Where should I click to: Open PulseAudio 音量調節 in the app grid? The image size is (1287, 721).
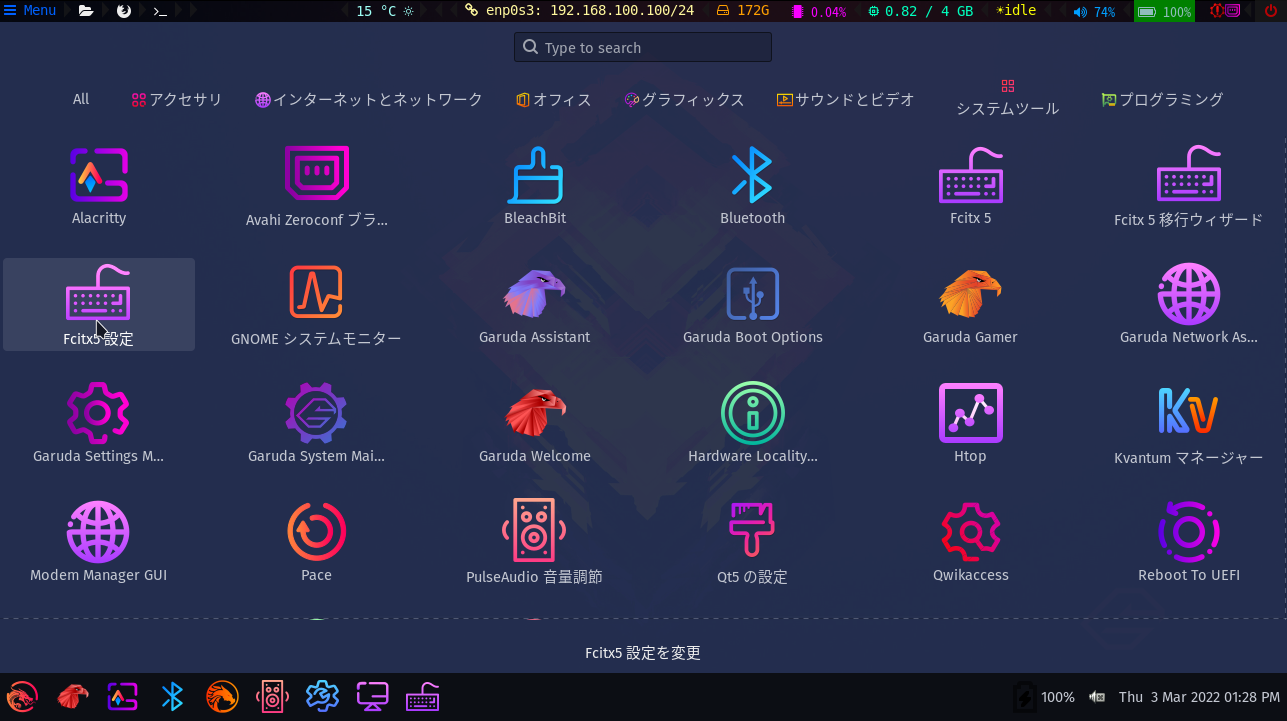click(x=535, y=544)
